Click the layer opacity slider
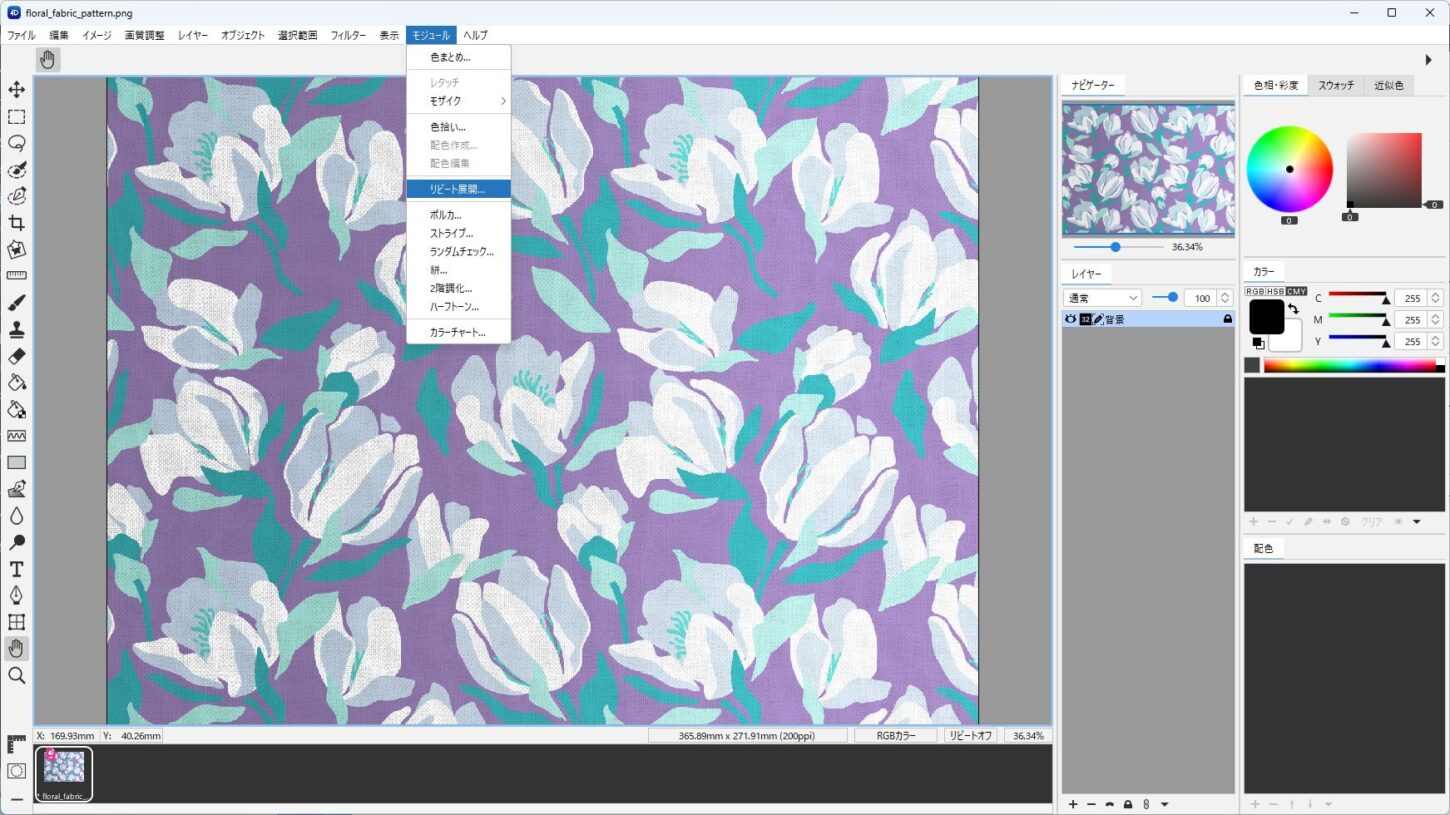The image size is (1450, 815). (x=1165, y=298)
